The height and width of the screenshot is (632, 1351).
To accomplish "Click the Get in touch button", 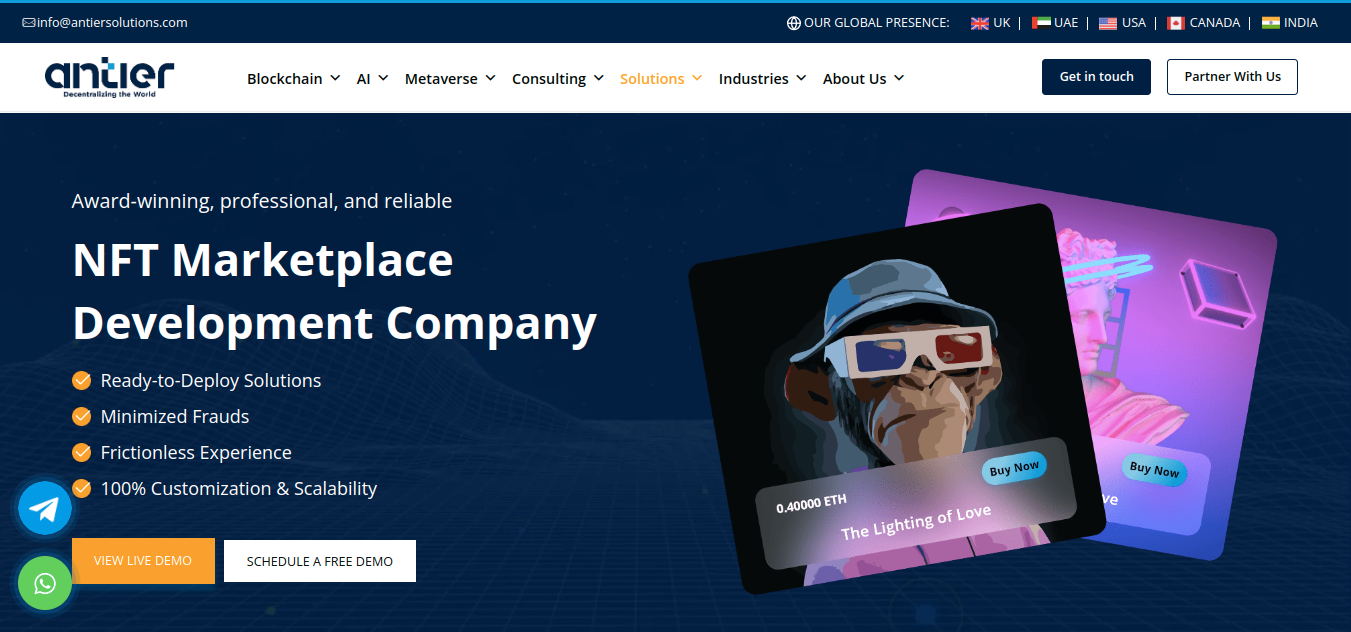I will 1096,77.
